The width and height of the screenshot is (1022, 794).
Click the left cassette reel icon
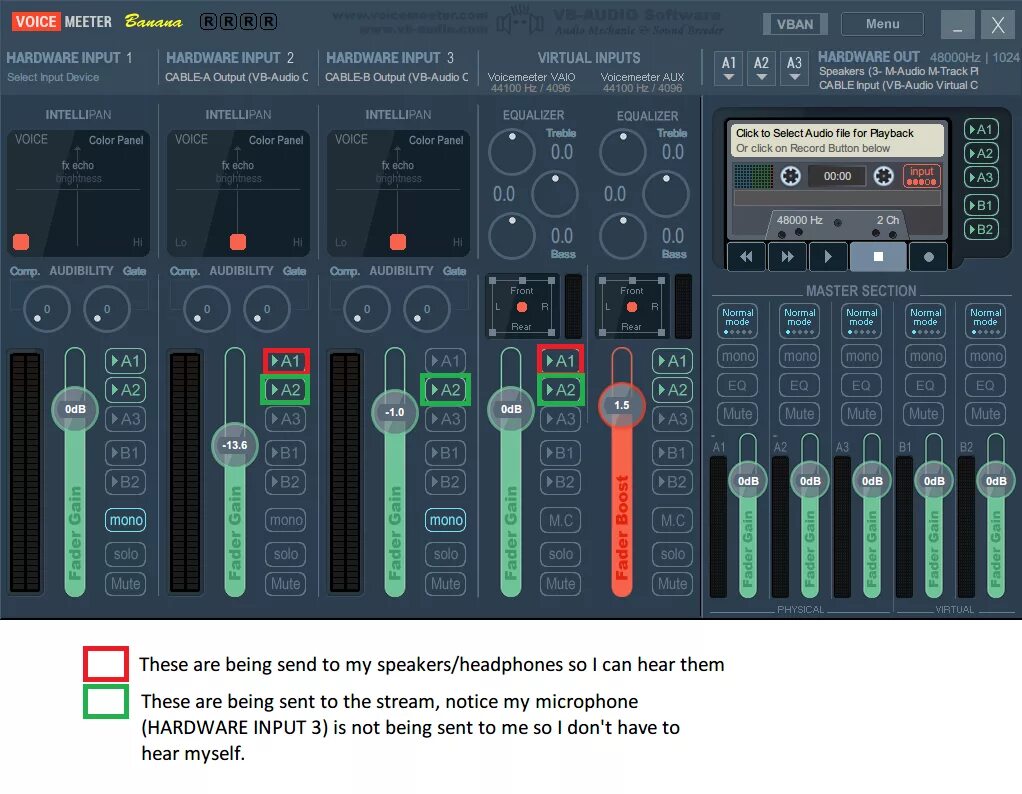point(791,176)
